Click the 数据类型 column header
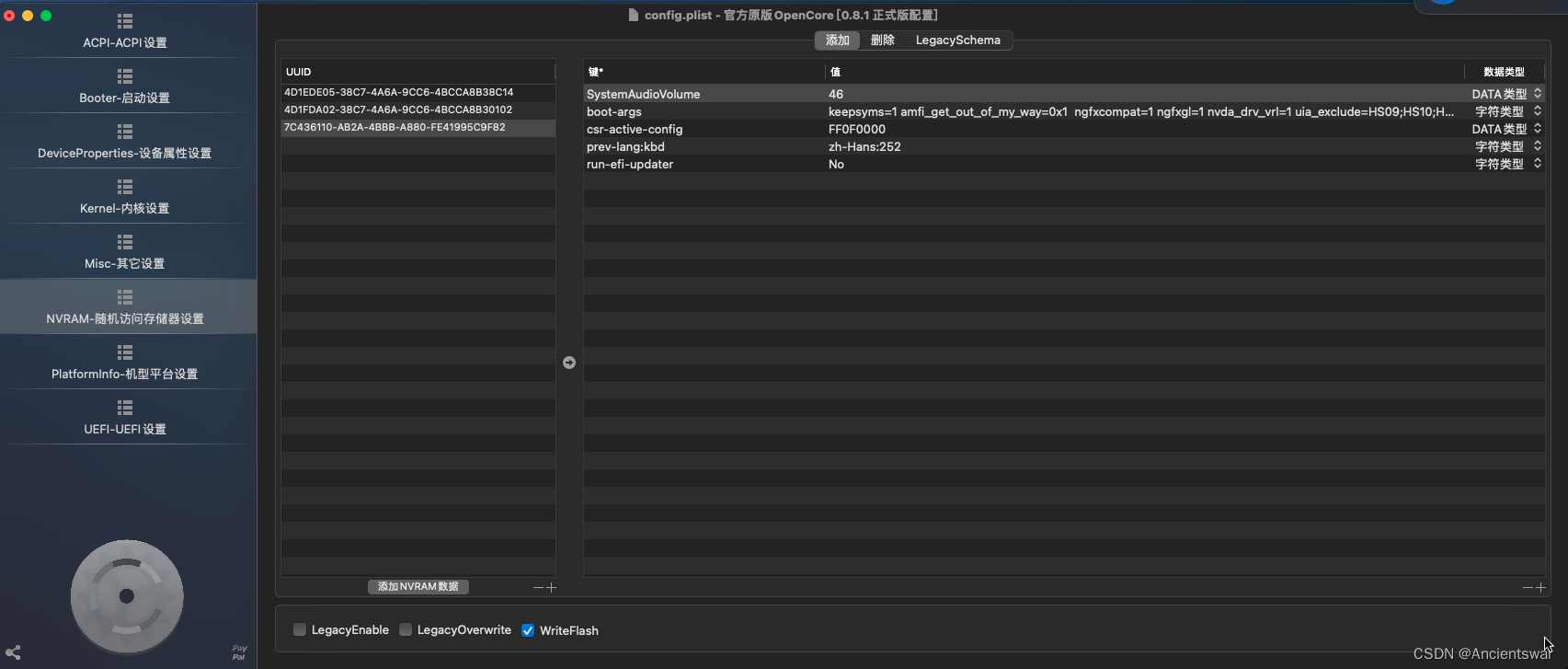 click(x=1504, y=71)
